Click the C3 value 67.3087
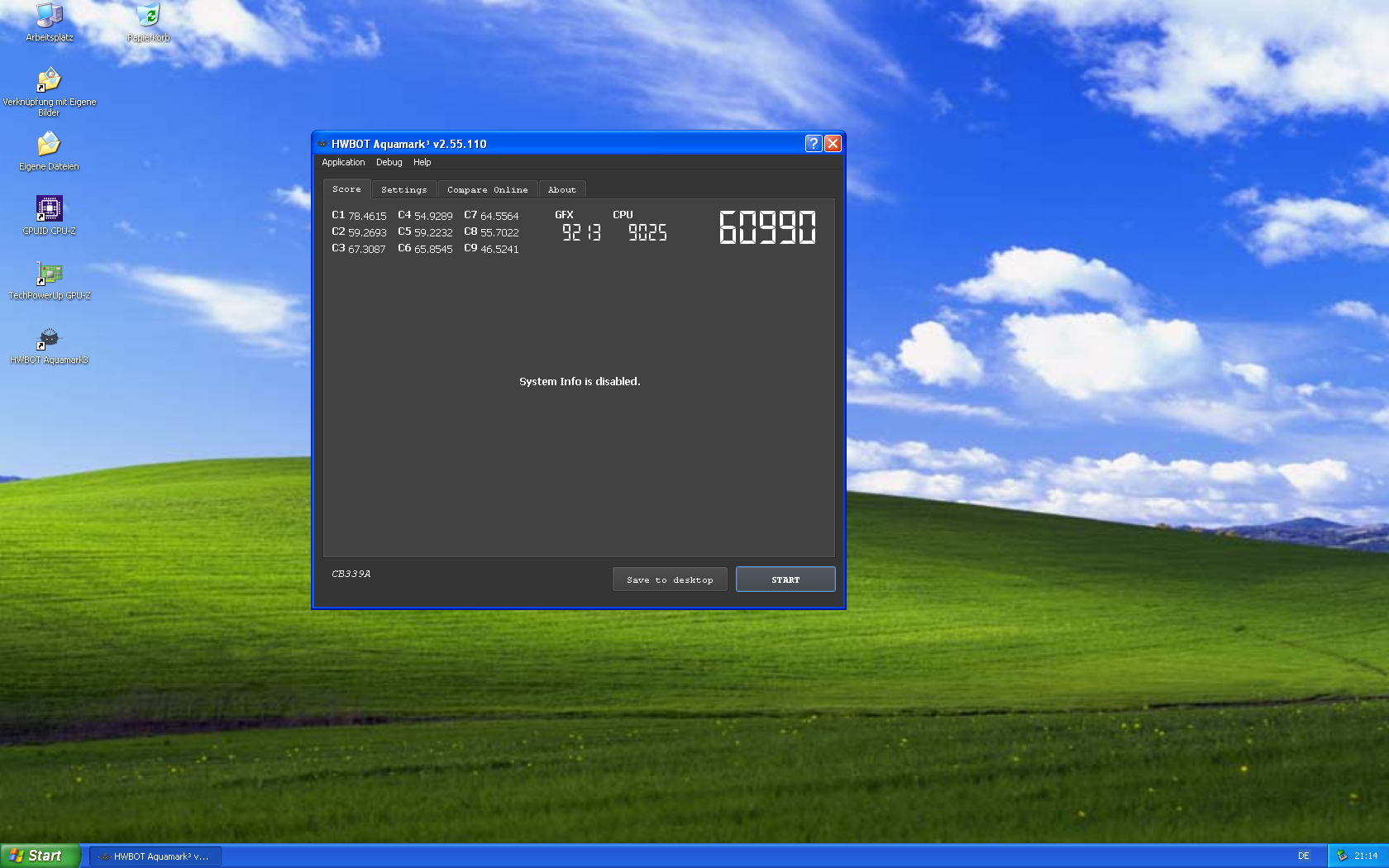The height and width of the screenshot is (868, 1389). coord(367,250)
